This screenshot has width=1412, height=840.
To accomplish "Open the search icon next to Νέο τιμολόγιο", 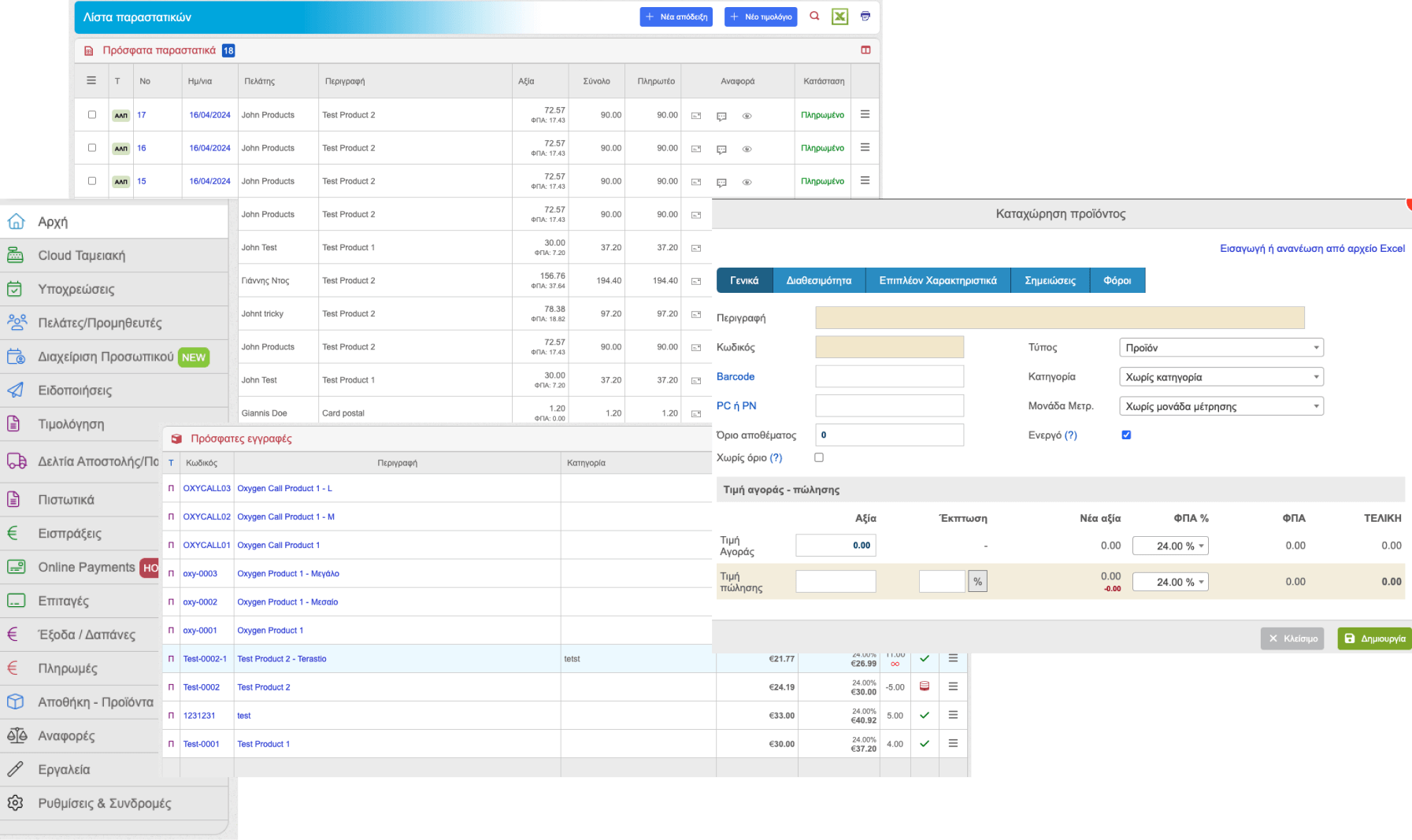I will click(x=814, y=16).
